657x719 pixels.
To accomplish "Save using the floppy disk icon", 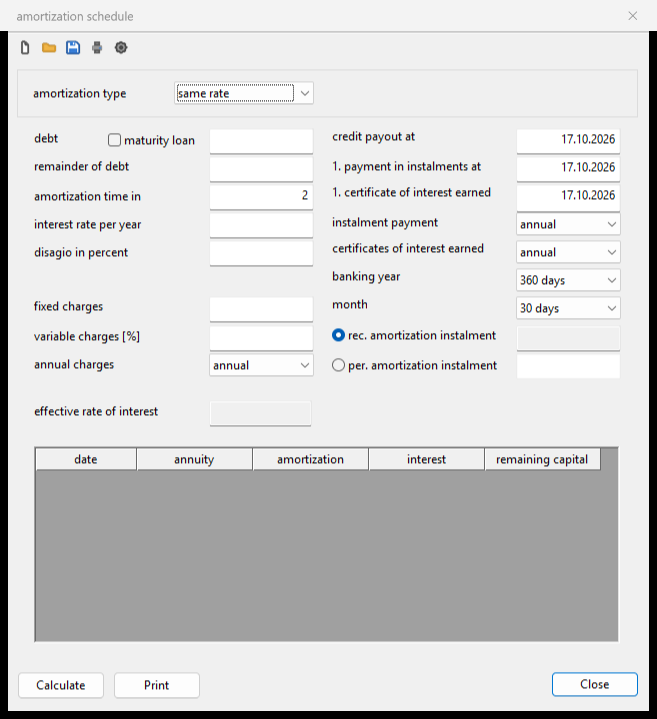I will pos(73,48).
